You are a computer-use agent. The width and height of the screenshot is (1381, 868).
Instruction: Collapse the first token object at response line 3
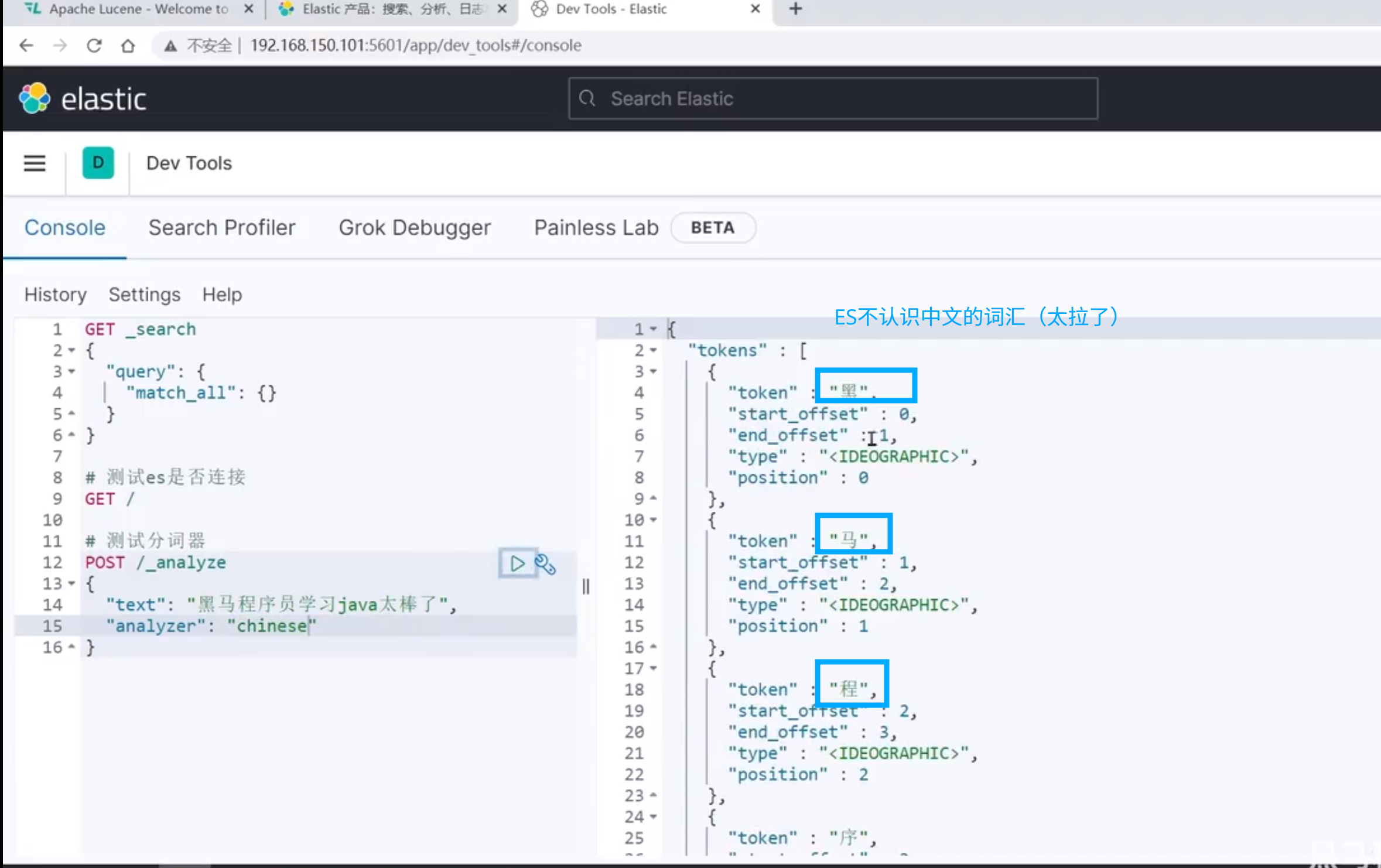[653, 371]
